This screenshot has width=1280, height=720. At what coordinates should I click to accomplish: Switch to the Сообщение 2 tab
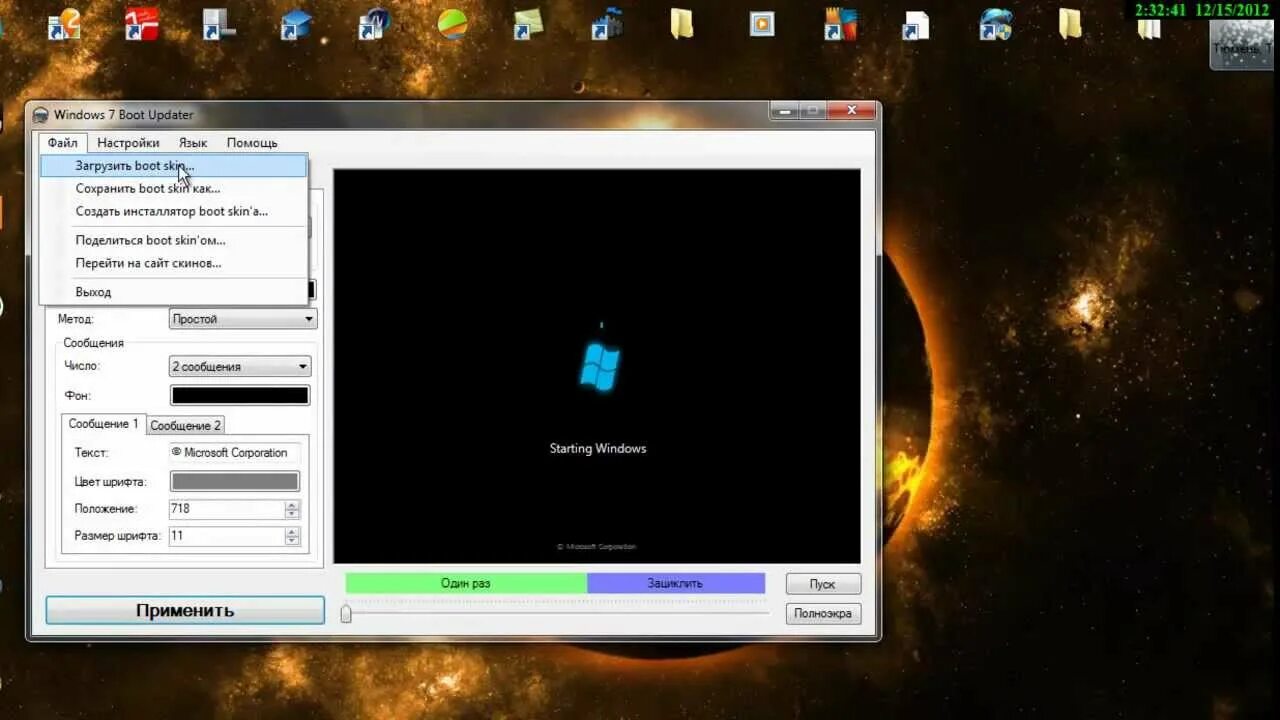coord(186,425)
